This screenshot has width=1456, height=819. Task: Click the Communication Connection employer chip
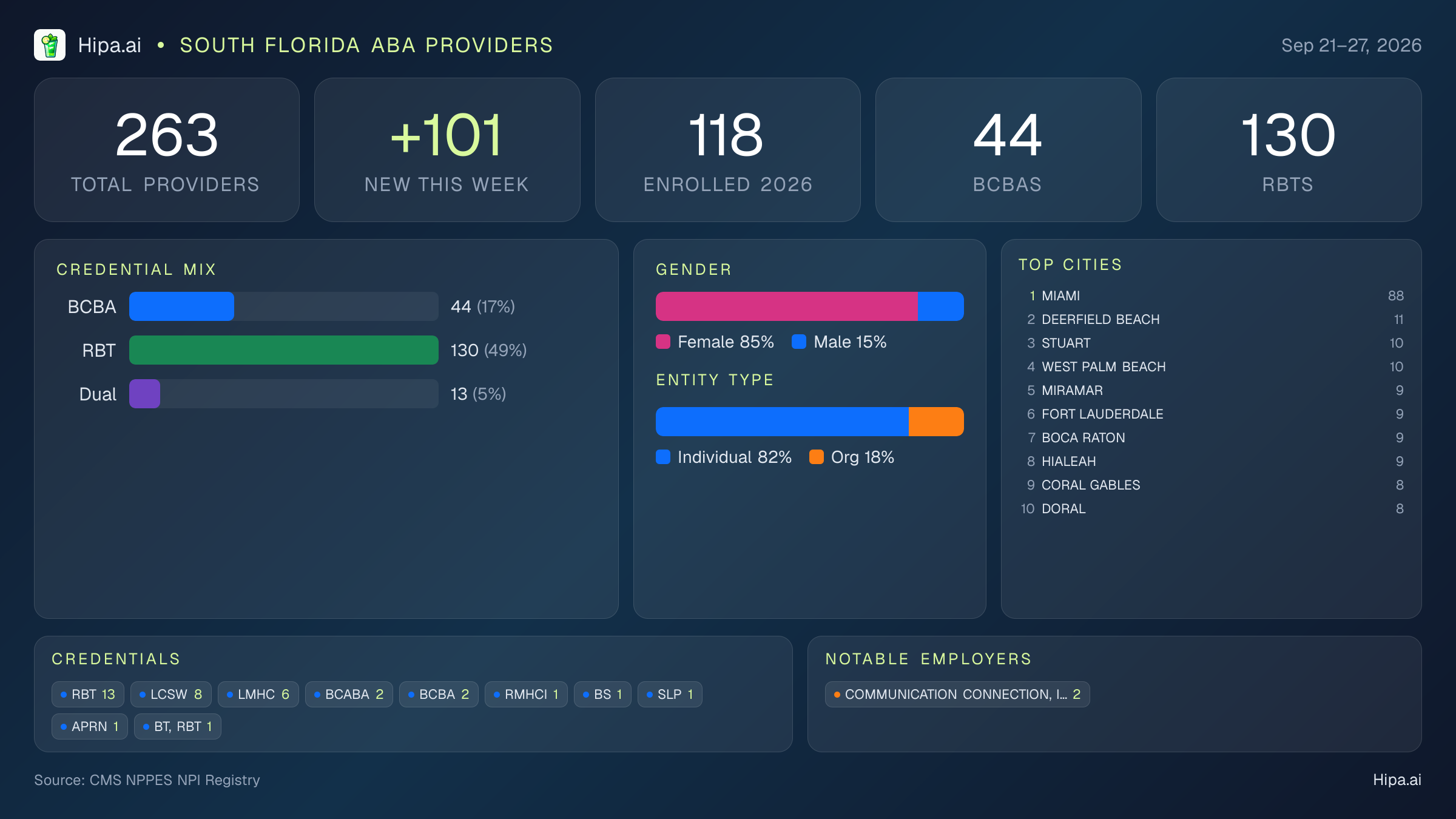[957, 694]
